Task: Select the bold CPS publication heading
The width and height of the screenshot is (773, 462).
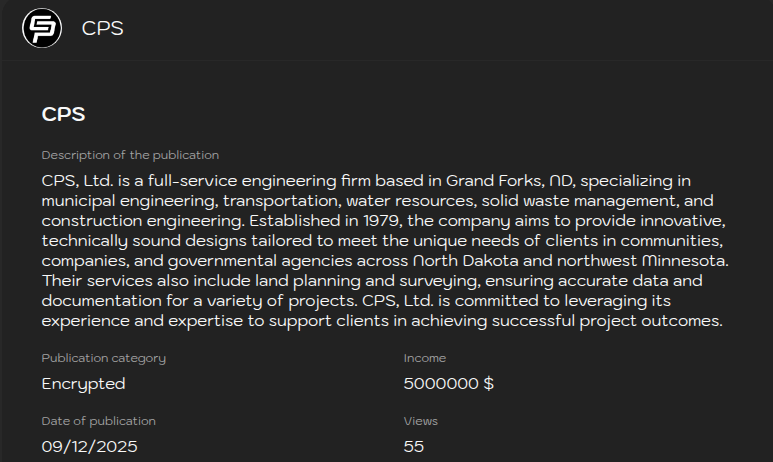Action: [x=63, y=114]
